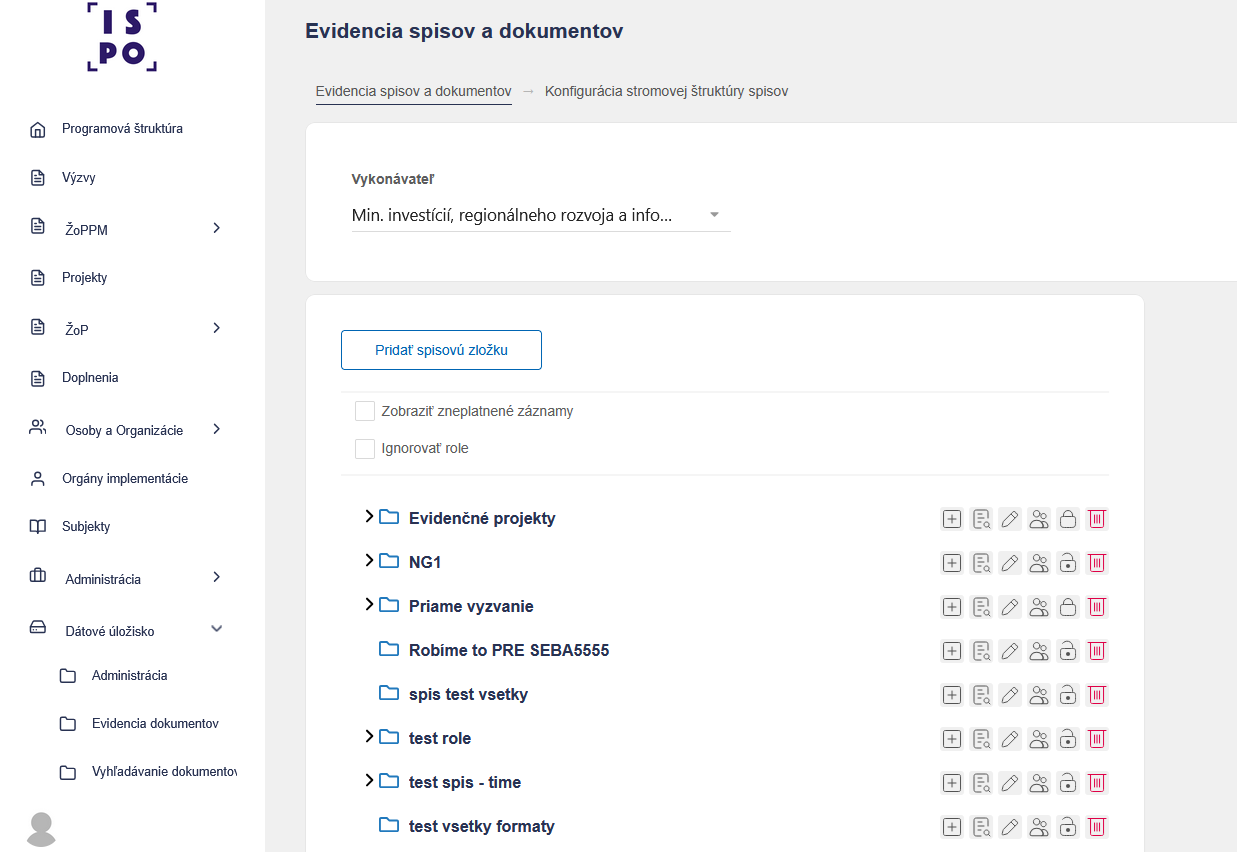The width and height of the screenshot is (1237, 852).
Task: Click the pencil edit icon for Priame vyzvanie
Action: (x=1010, y=607)
